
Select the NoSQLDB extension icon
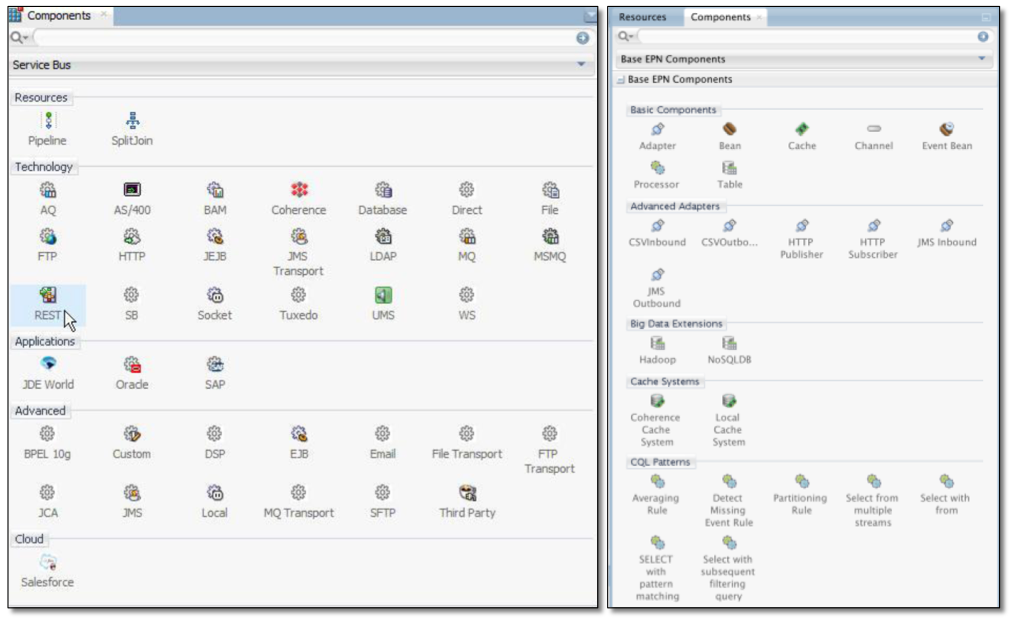729,343
